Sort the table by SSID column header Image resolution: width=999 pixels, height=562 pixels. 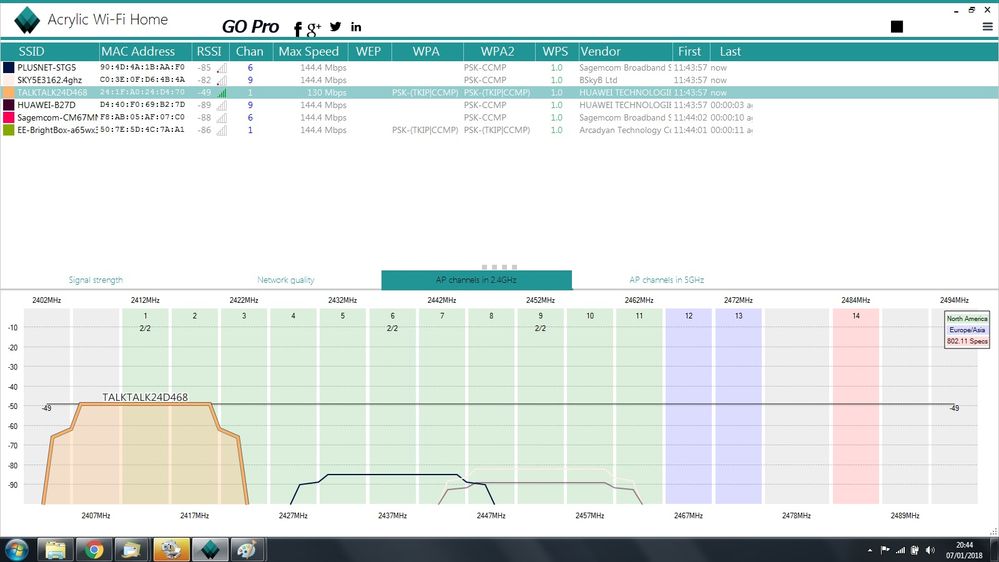(50, 52)
